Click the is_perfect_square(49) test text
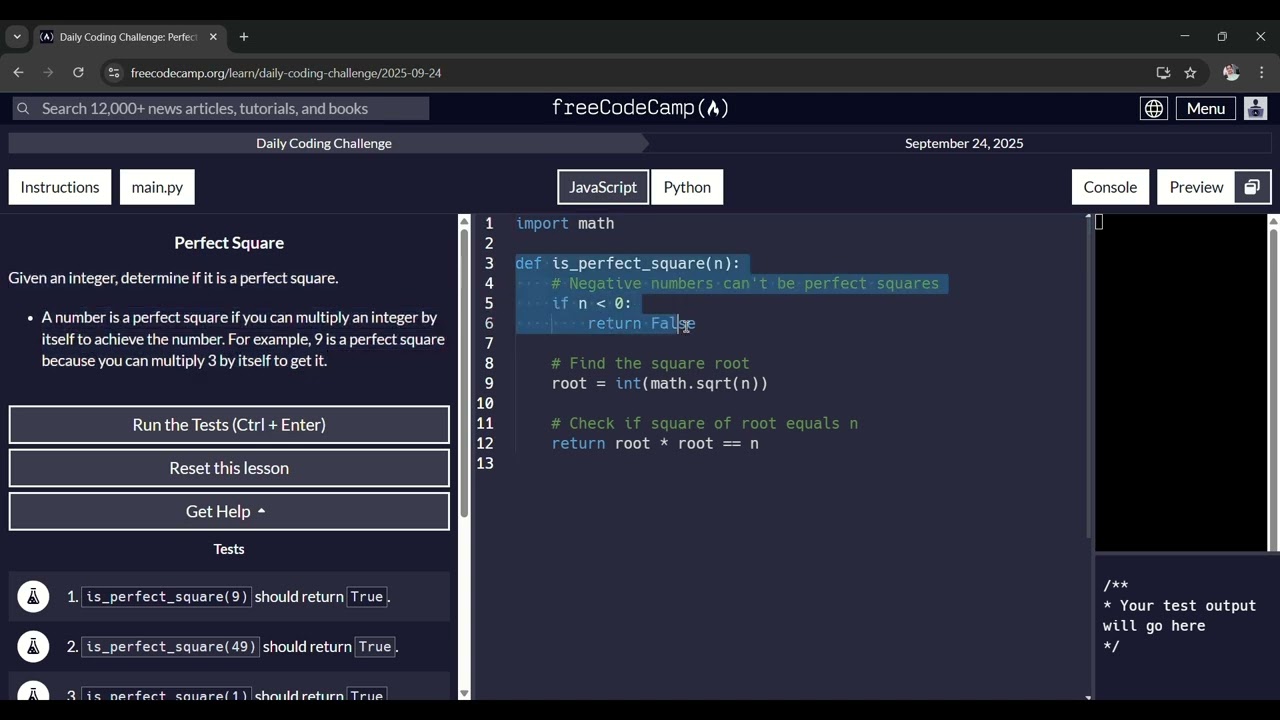 tap(170, 646)
